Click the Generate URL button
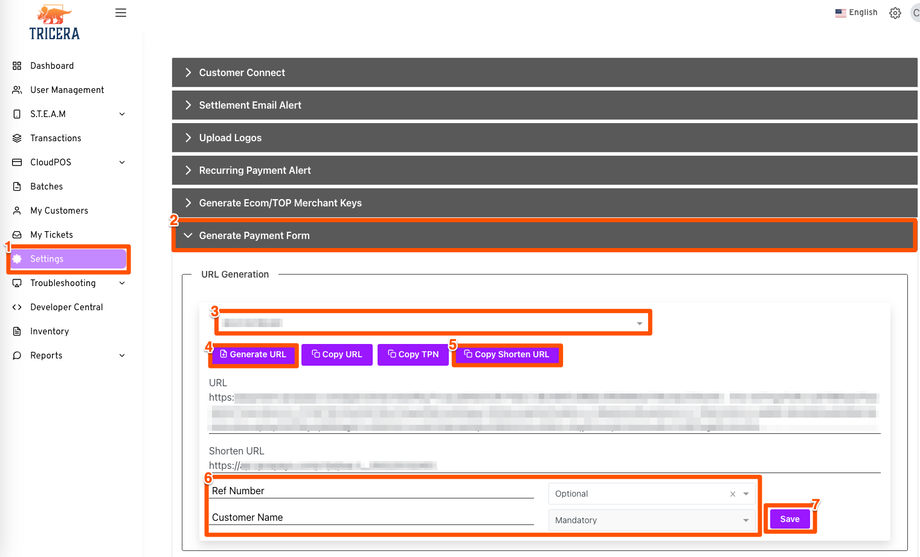This screenshot has height=557, width=920. click(253, 355)
